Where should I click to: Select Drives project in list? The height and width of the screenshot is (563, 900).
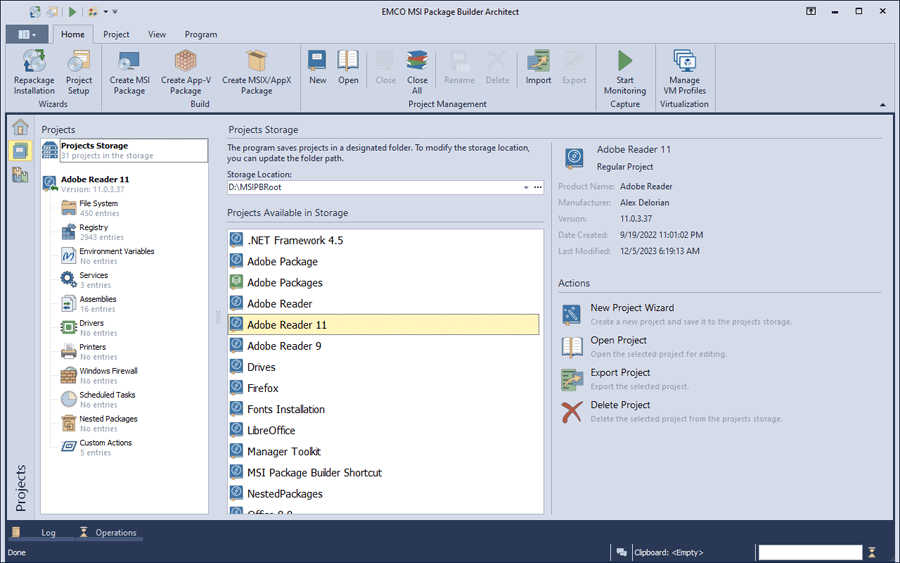[x=383, y=367]
